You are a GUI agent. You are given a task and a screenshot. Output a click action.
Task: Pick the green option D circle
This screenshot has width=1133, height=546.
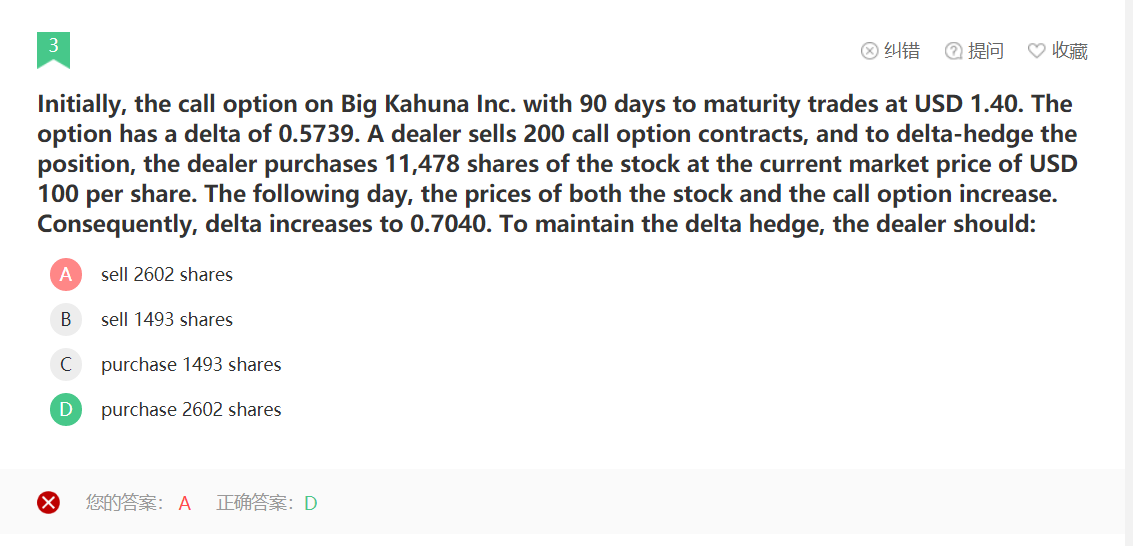click(66, 409)
